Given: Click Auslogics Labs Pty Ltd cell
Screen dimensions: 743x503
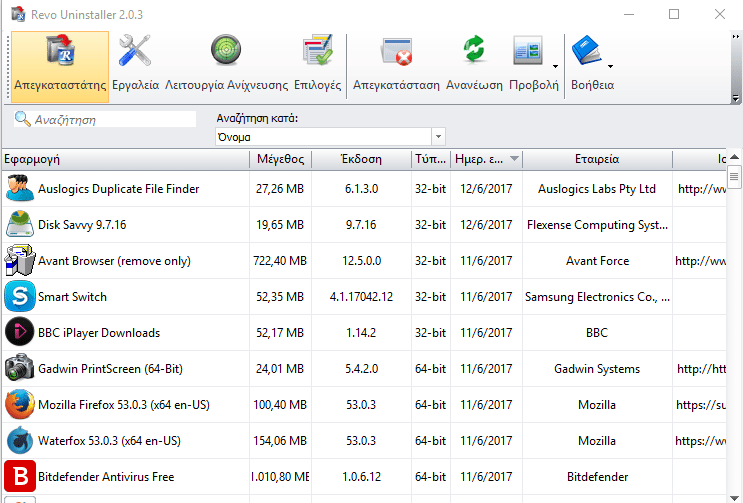Looking at the screenshot, I should click(597, 189).
